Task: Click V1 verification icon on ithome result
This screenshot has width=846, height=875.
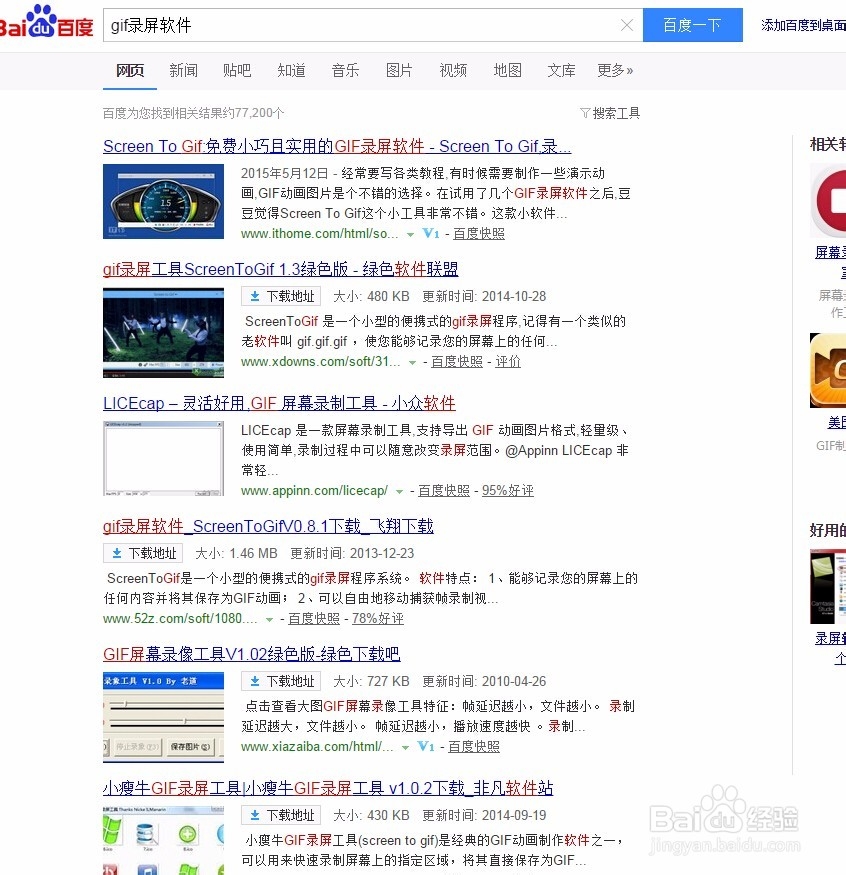Action: tap(431, 233)
